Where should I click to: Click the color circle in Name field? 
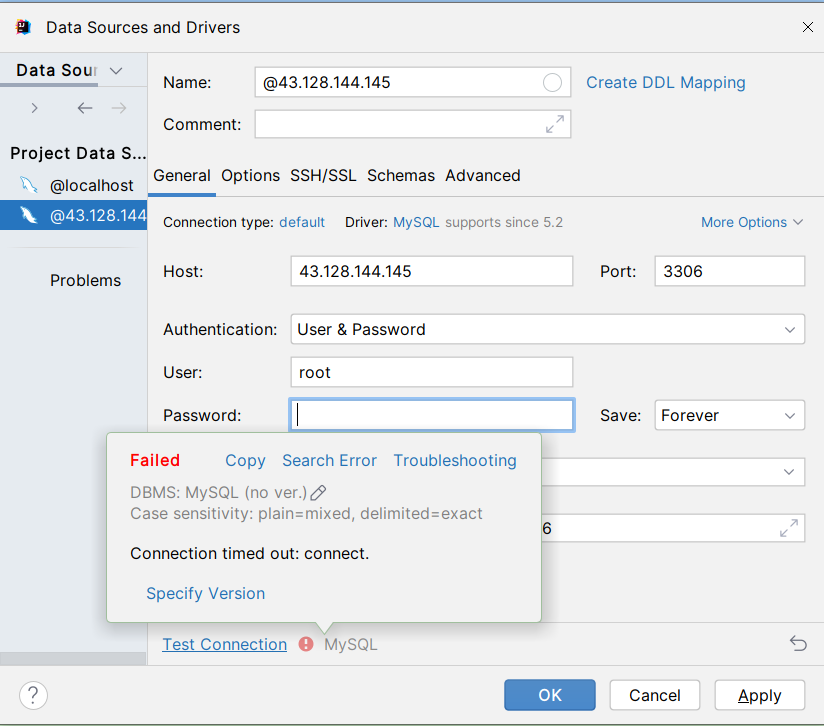(552, 82)
